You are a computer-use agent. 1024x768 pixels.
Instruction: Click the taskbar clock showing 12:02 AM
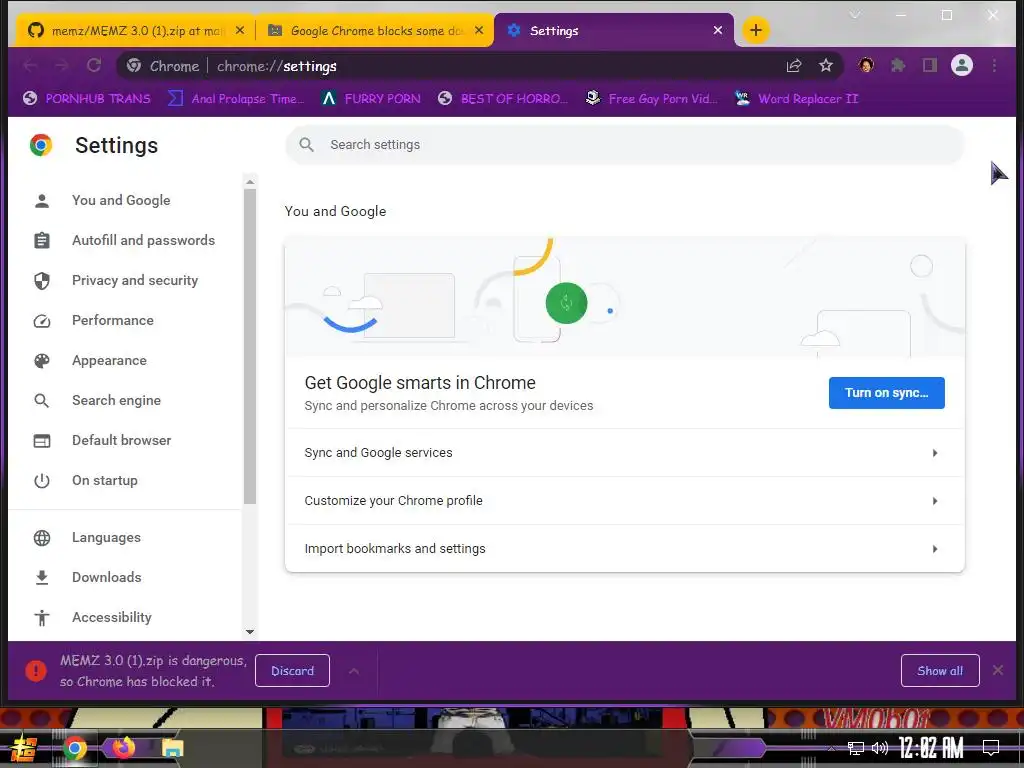(x=931, y=748)
